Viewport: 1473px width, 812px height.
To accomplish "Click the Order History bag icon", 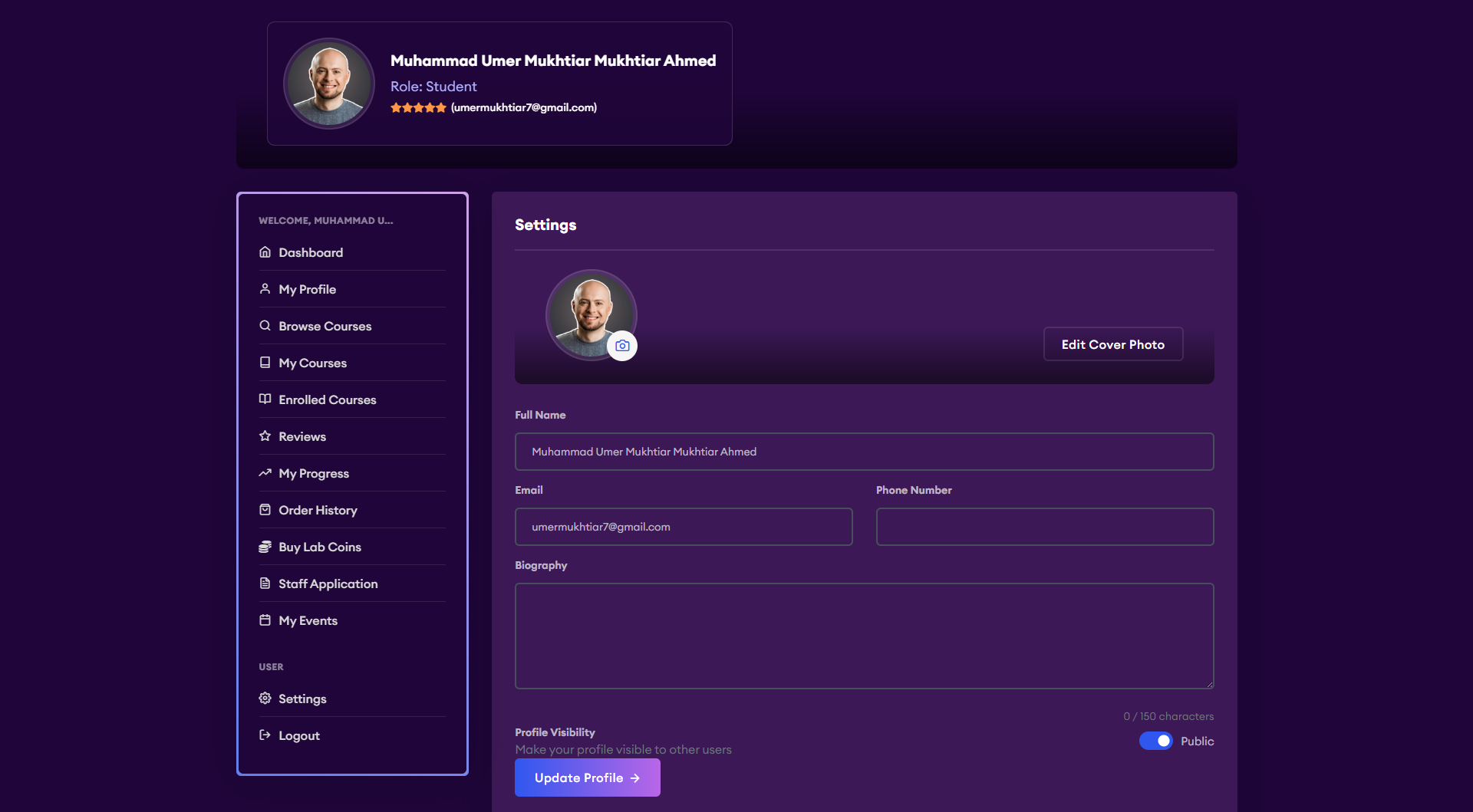I will click(x=265, y=510).
